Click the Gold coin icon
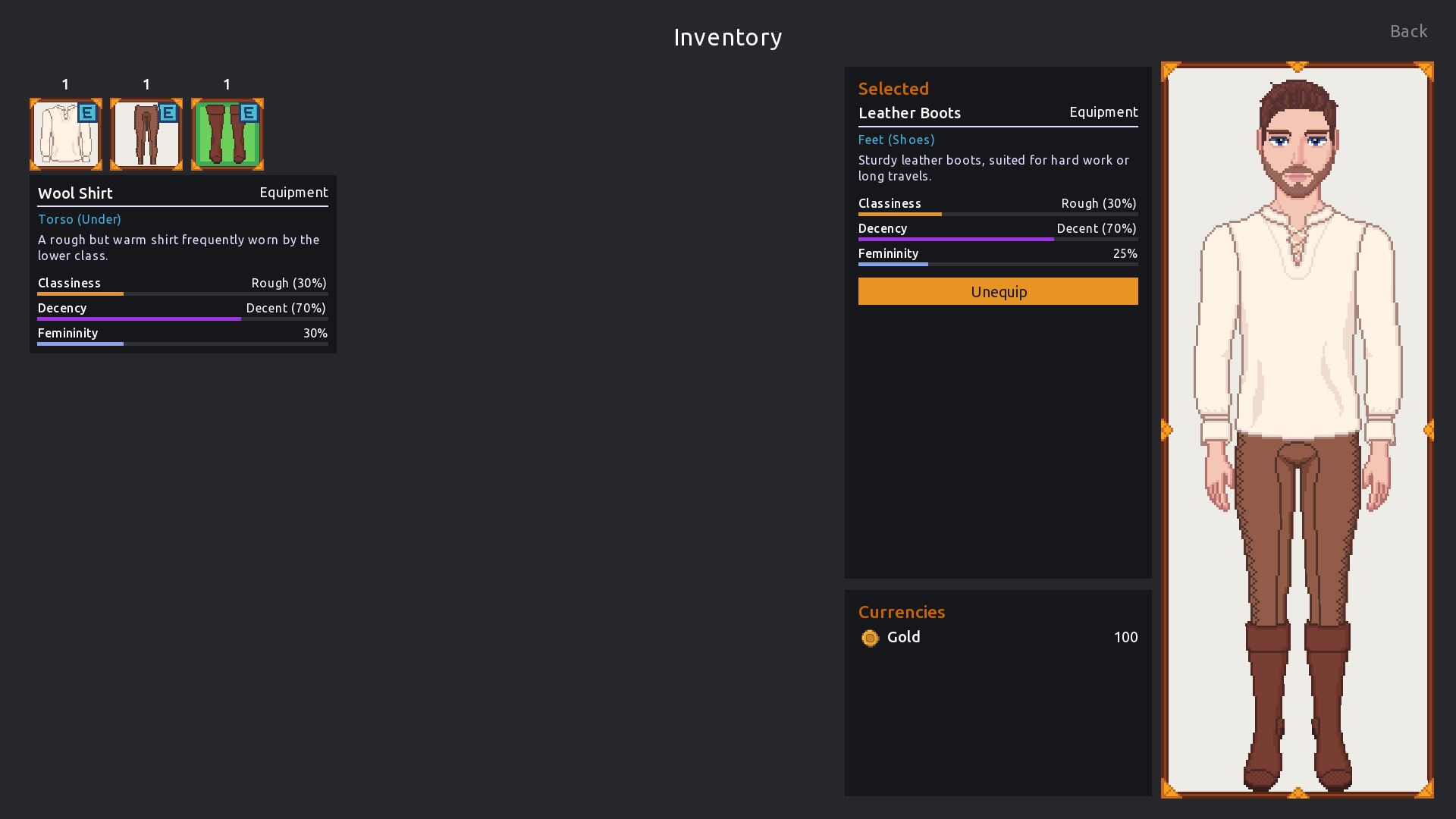1456x819 pixels. [870, 638]
